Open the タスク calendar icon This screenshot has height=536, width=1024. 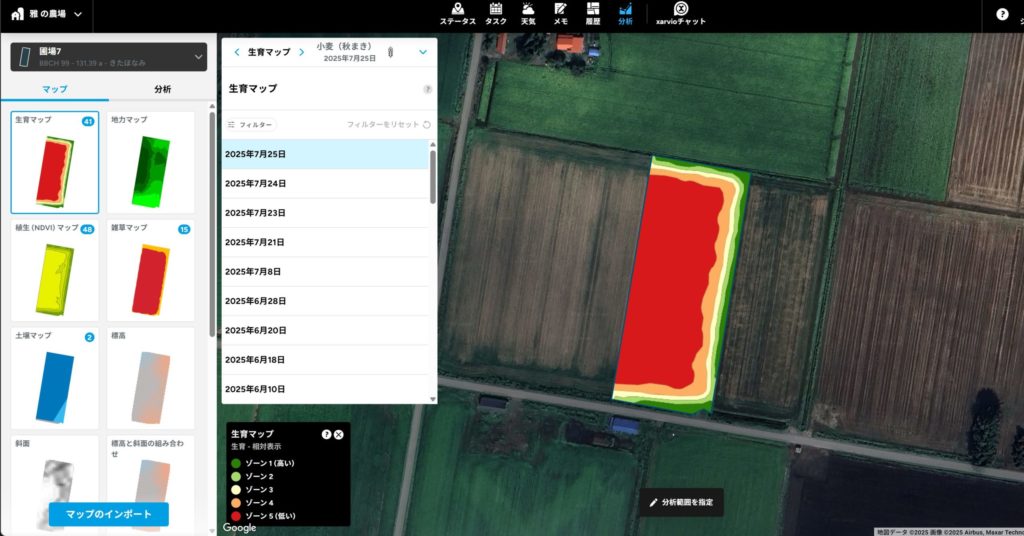tap(495, 14)
